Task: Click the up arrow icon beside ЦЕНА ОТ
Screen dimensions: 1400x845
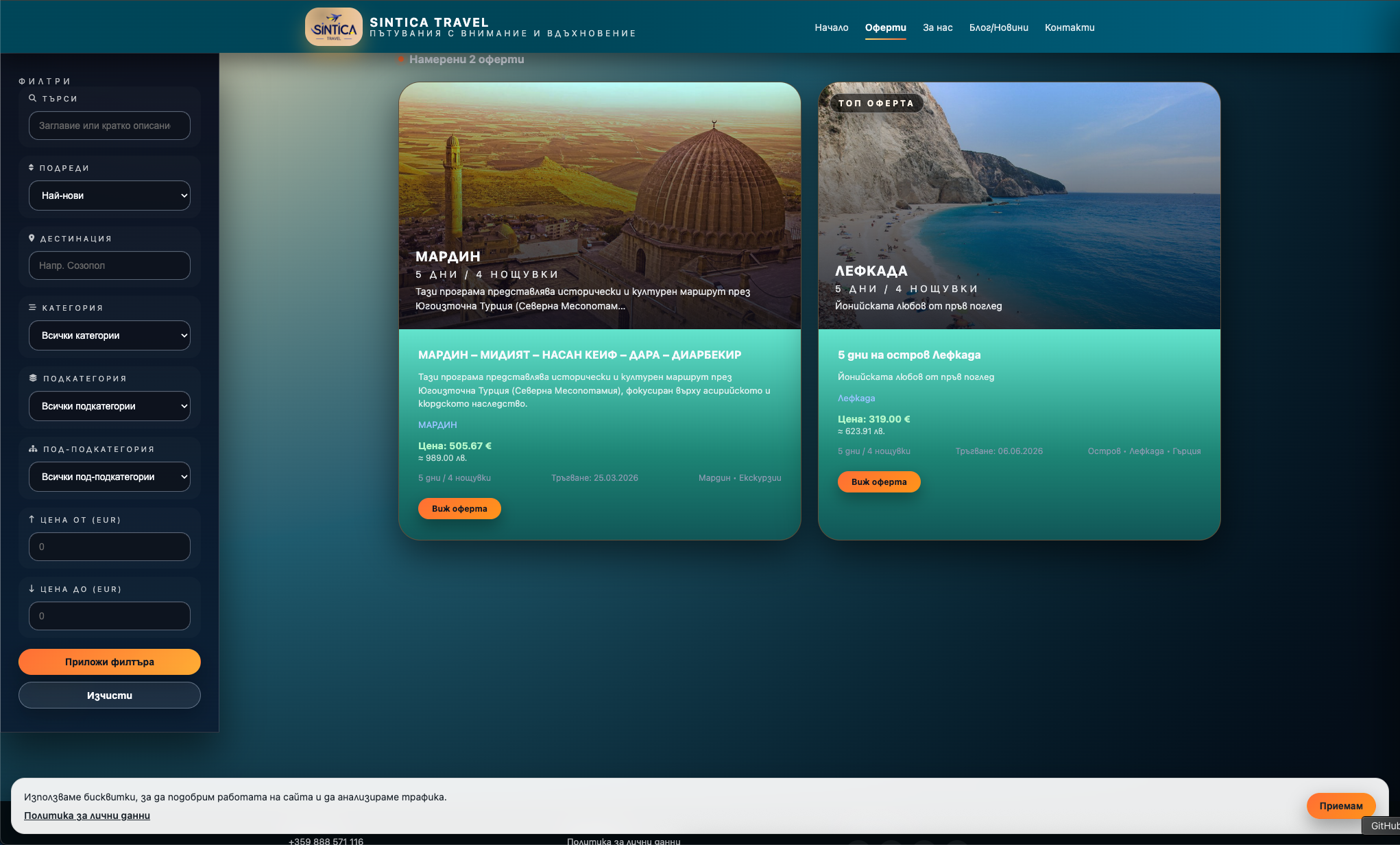Action: click(x=32, y=519)
